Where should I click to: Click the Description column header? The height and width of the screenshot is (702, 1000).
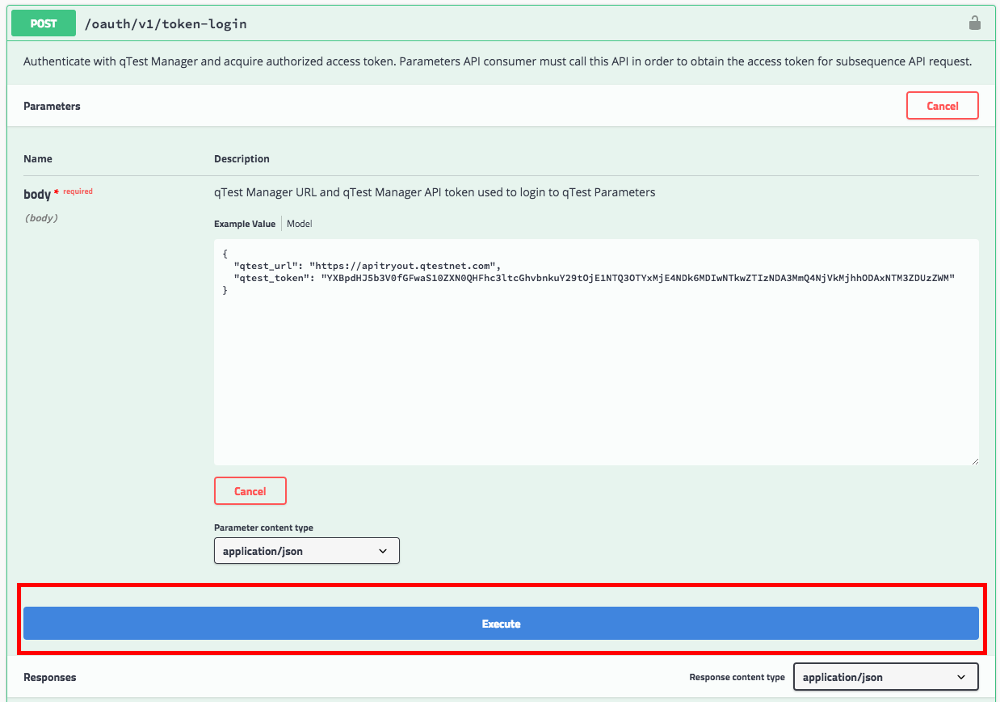coord(242,159)
